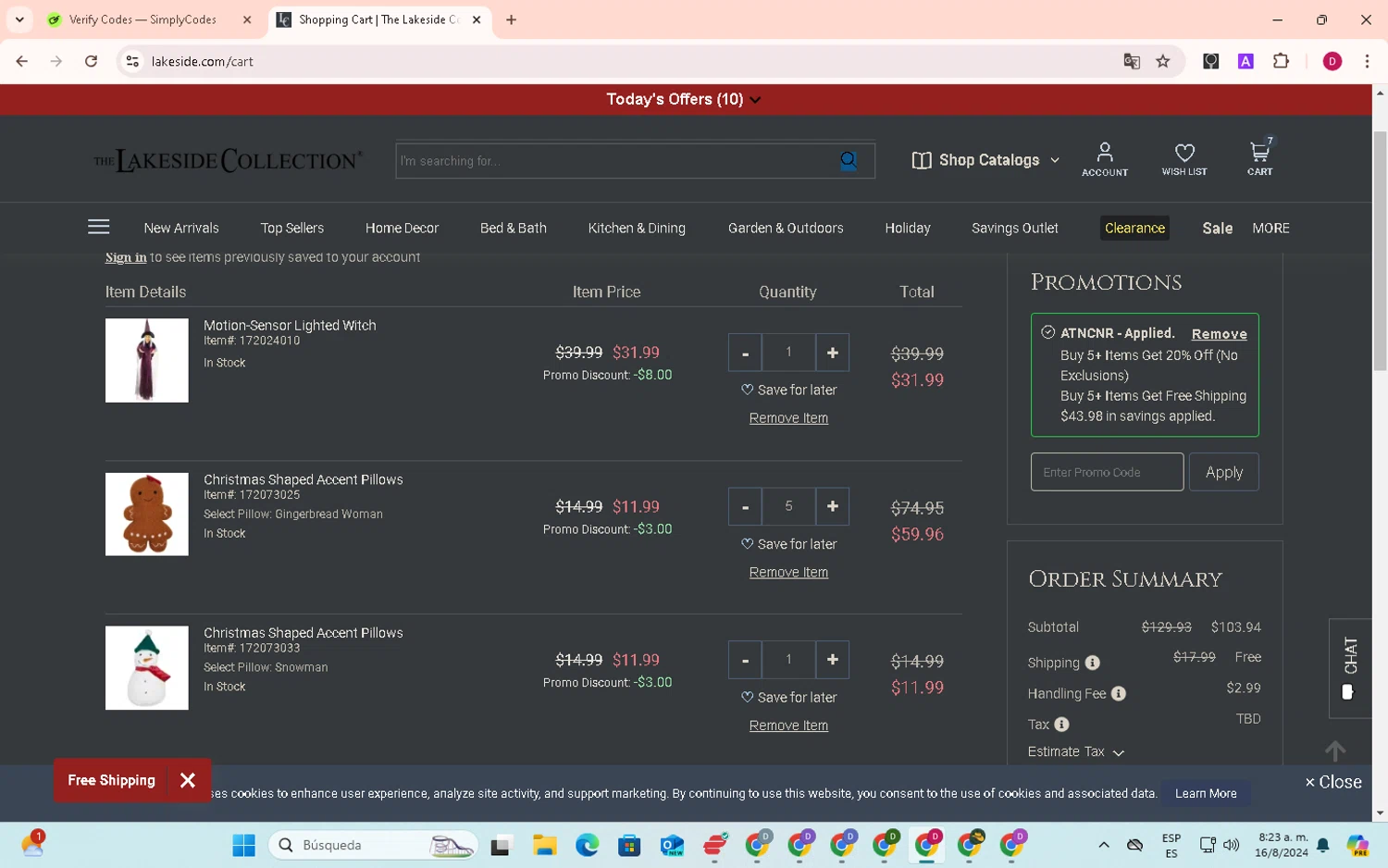Click the Tax info icon
This screenshot has height=868, width=1388.
click(x=1061, y=725)
